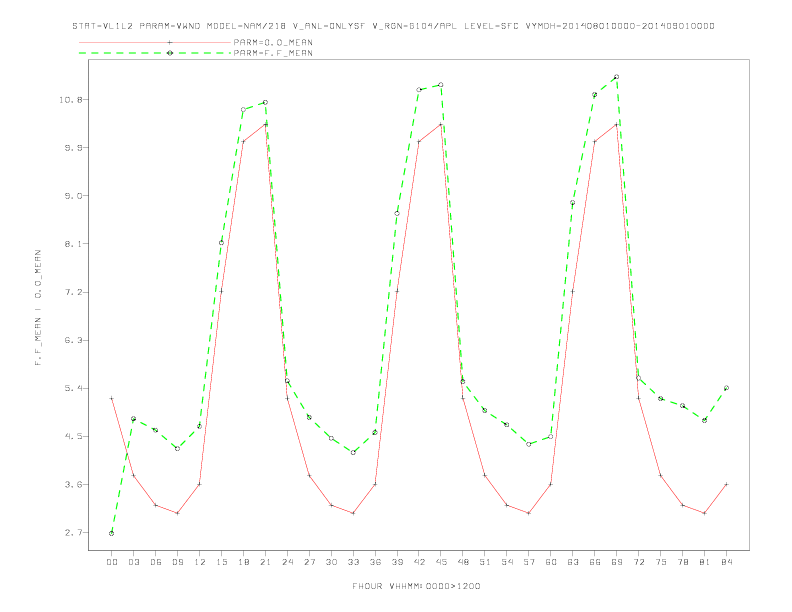Click x-axis tick label 06

pyautogui.click(x=156, y=562)
